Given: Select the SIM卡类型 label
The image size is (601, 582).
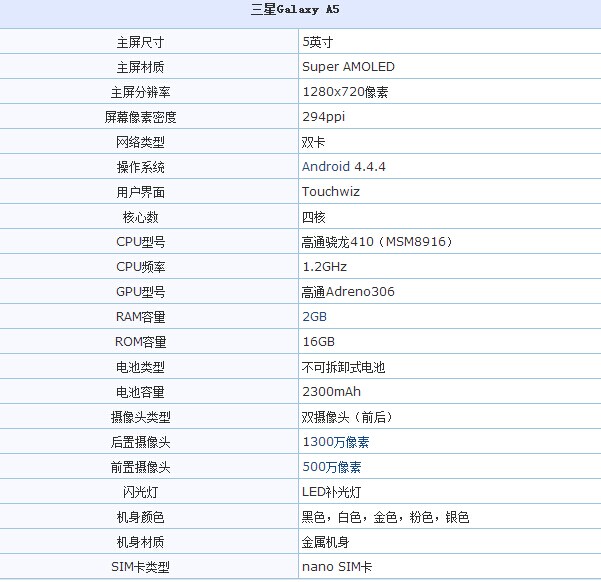Looking at the screenshot, I should [x=140, y=567].
